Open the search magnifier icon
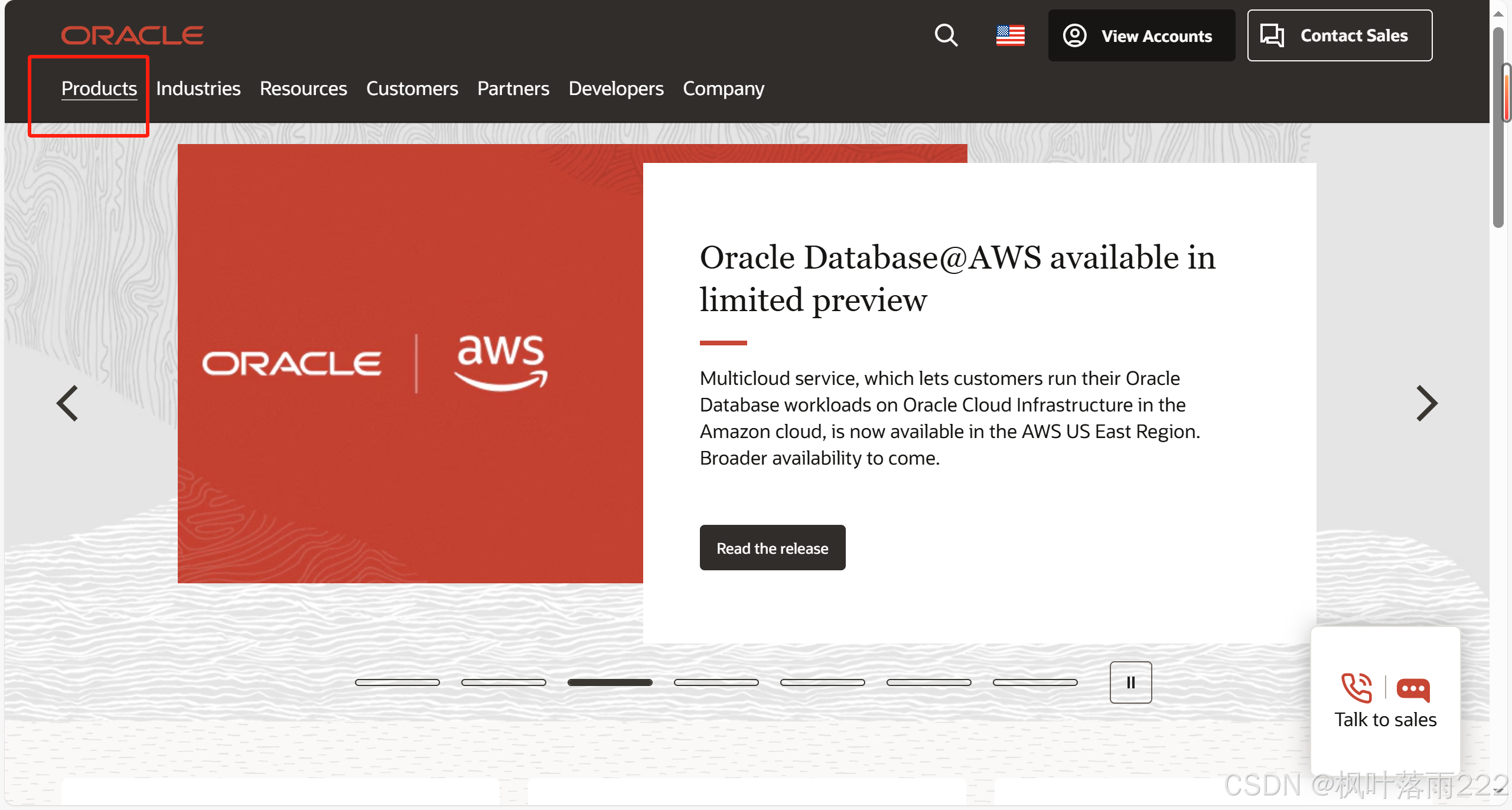 point(946,35)
